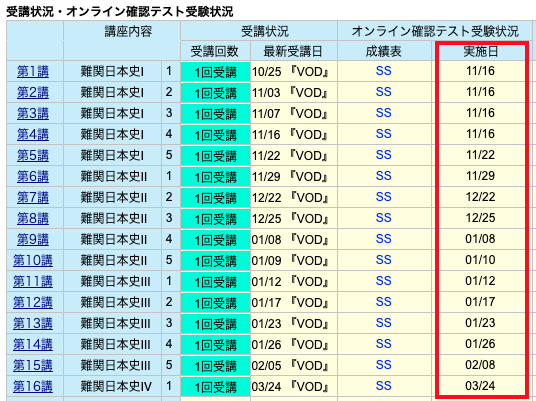Open the 第11講 lecture link
Image resolution: width=536 pixels, height=401 pixels.
tap(33, 281)
